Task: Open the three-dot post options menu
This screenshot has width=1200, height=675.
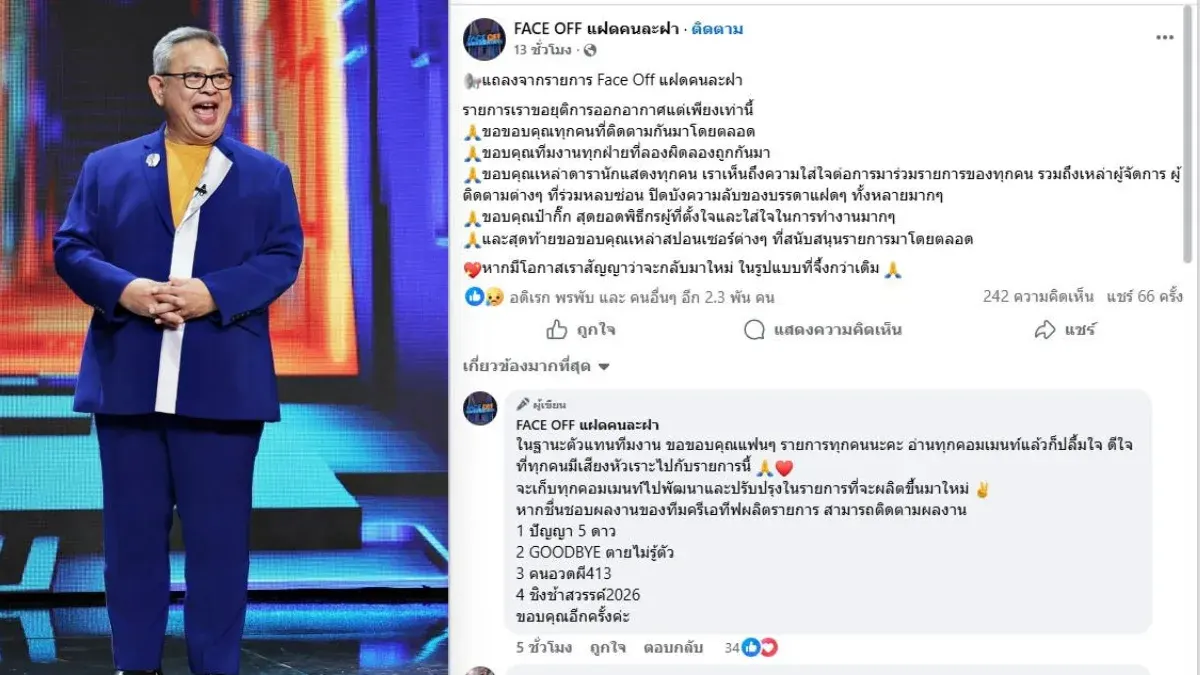Action: tap(1165, 37)
